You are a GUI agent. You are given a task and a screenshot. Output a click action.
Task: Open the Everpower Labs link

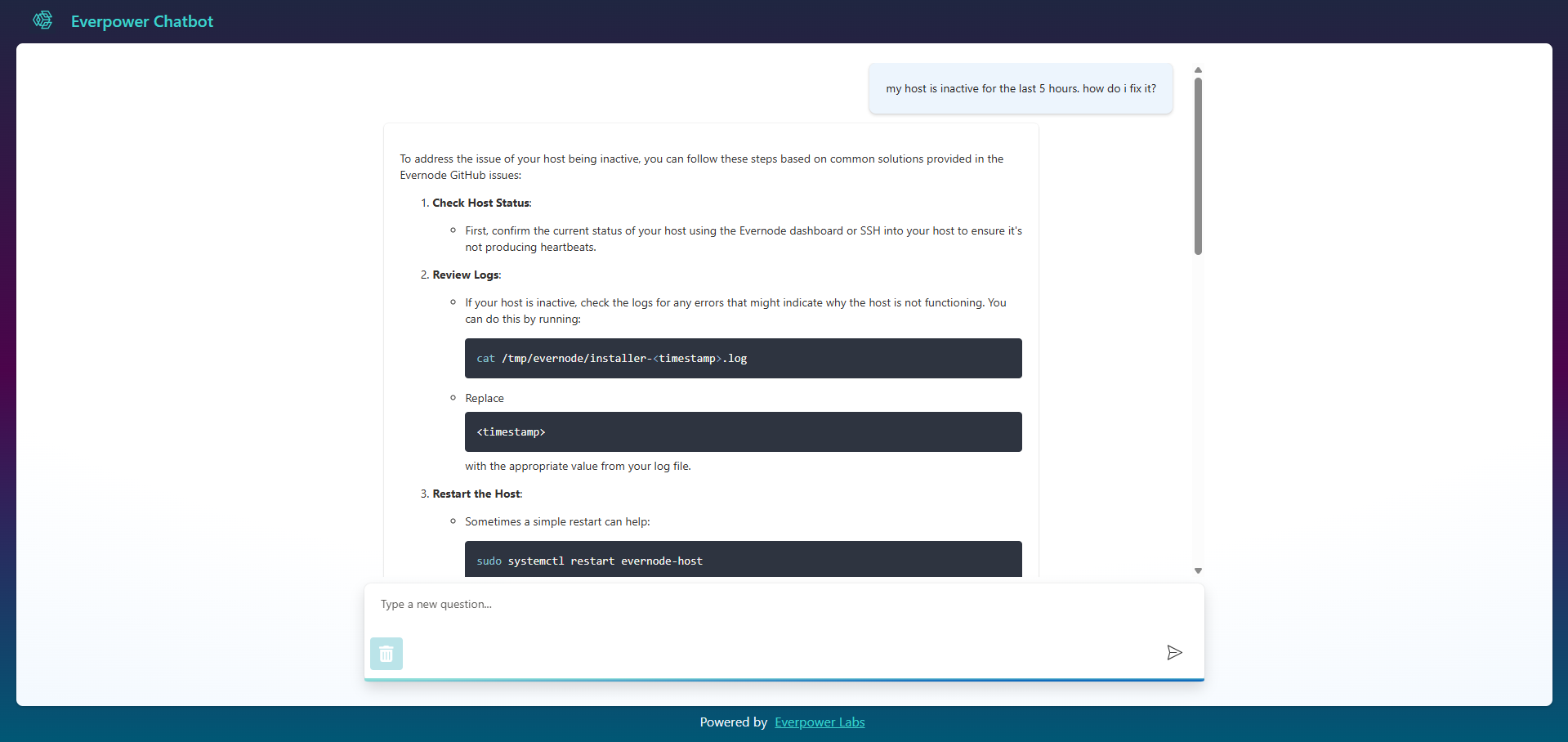820,722
